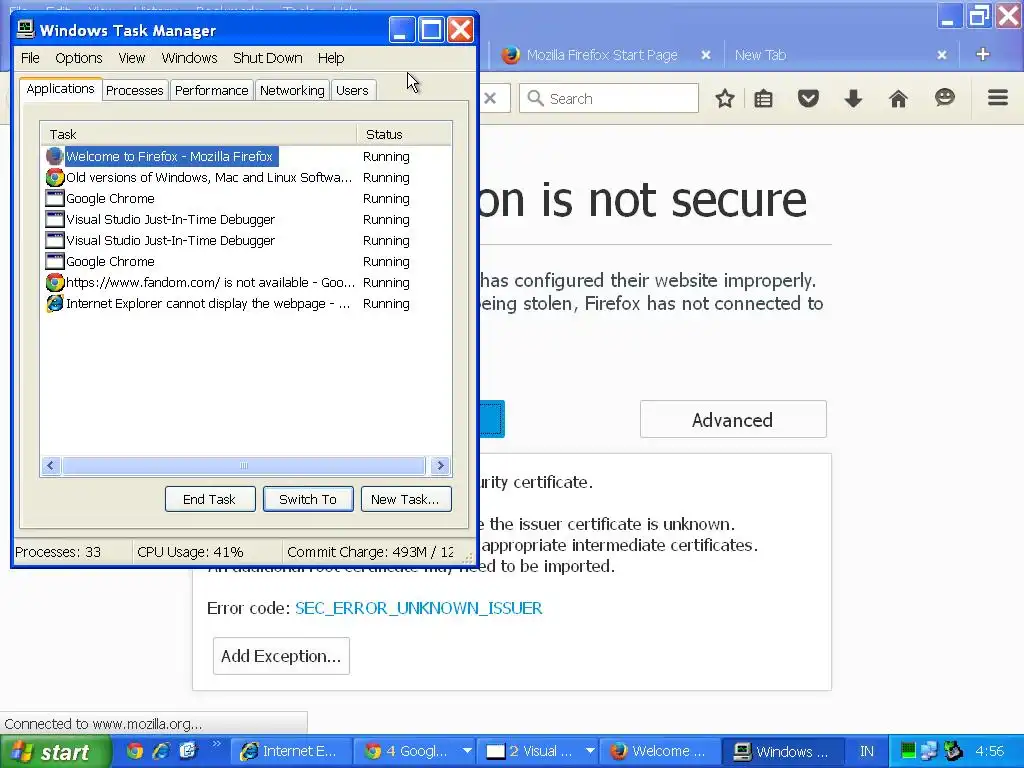1024x768 pixels.
Task: Switch to the Performance tab
Action: (x=212, y=90)
